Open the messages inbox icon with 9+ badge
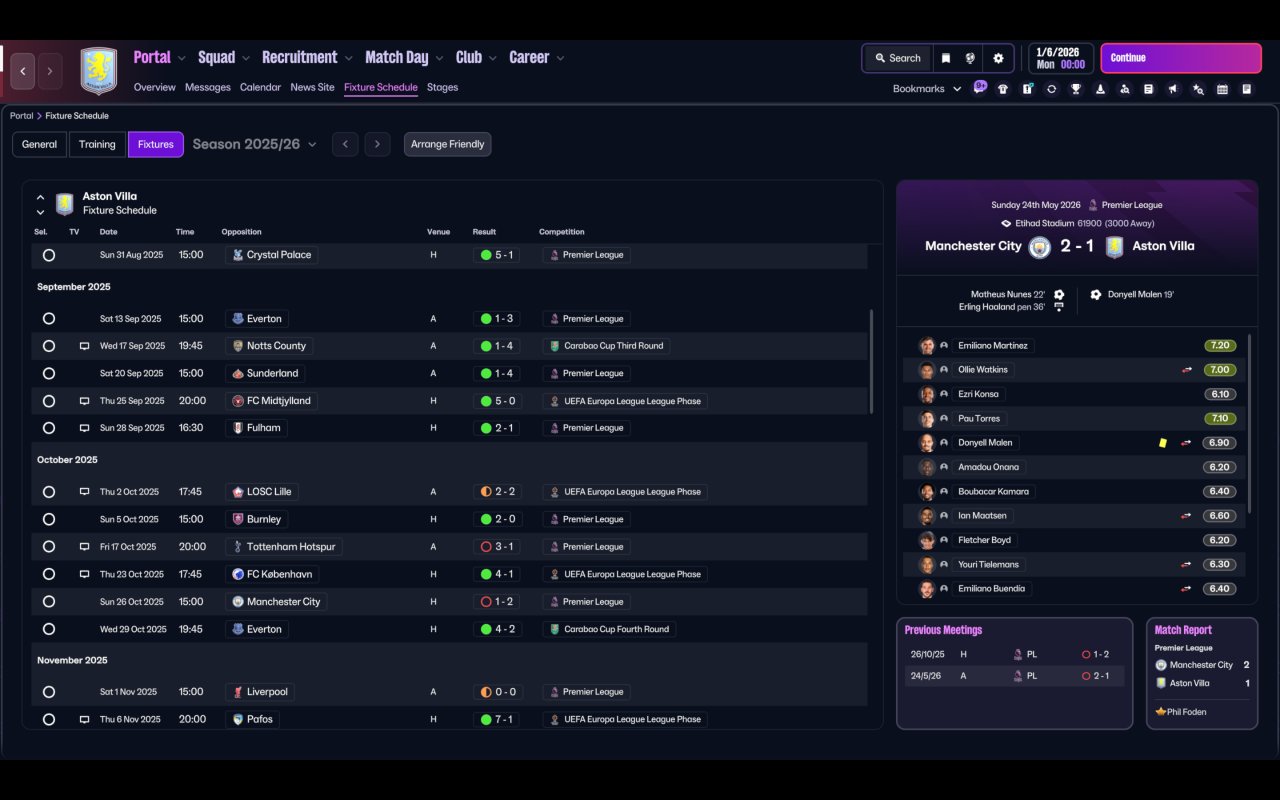This screenshot has width=1280, height=800. click(979, 88)
